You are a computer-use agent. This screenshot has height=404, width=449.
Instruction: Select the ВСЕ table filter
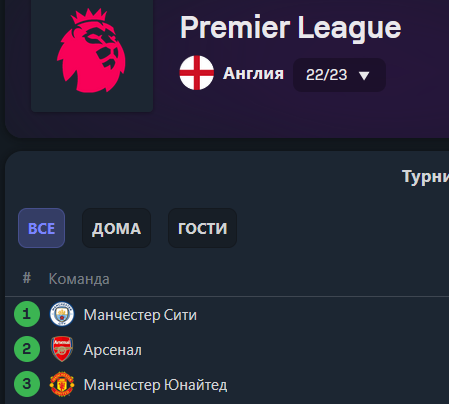(41, 228)
